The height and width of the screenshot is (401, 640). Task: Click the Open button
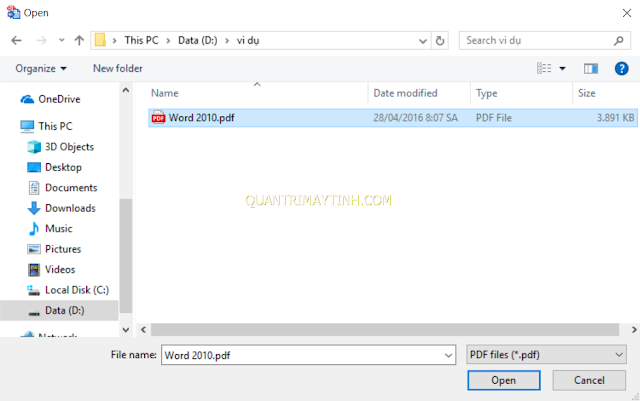(504, 380)
